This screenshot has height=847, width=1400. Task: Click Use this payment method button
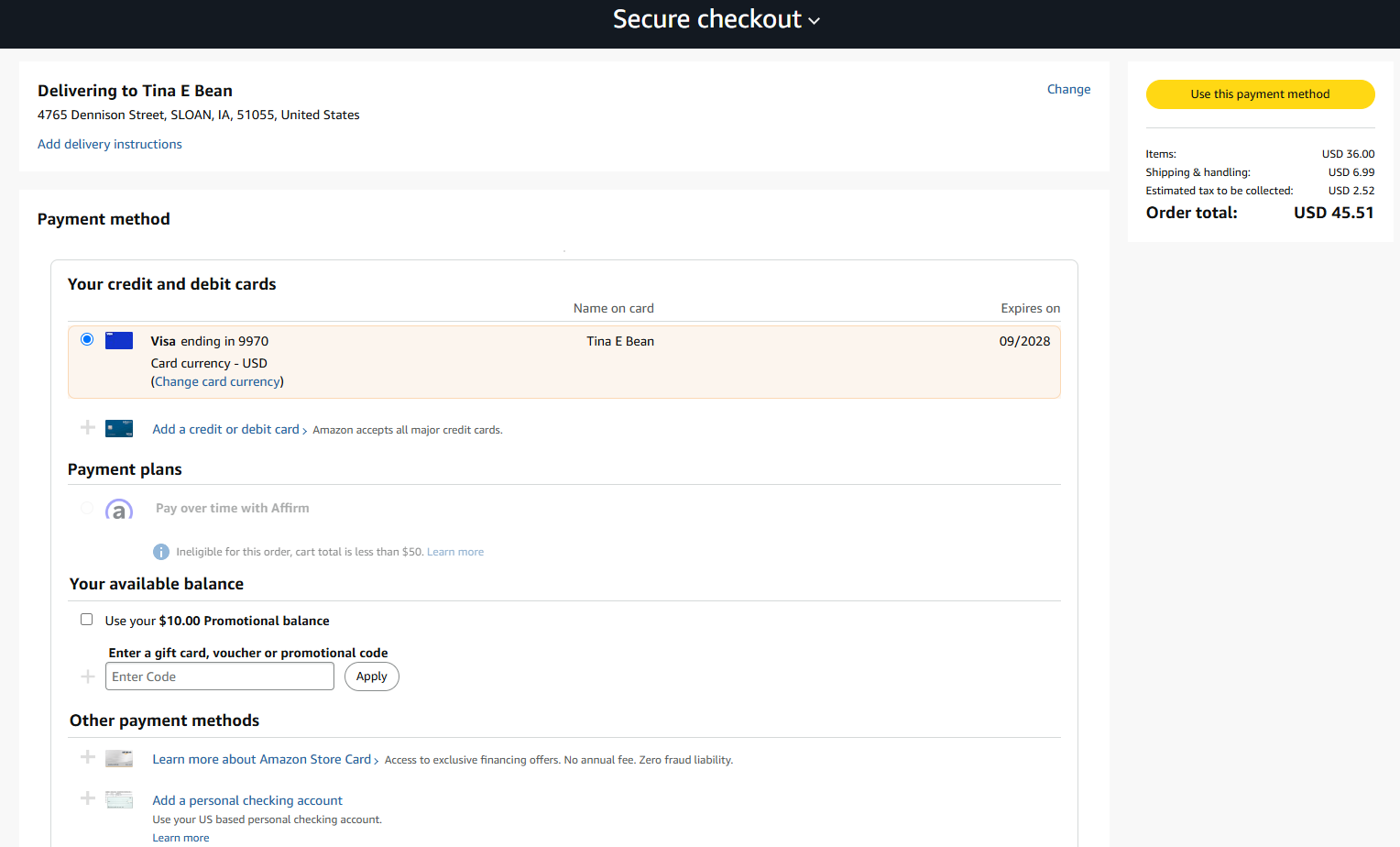click(1260, 94)
